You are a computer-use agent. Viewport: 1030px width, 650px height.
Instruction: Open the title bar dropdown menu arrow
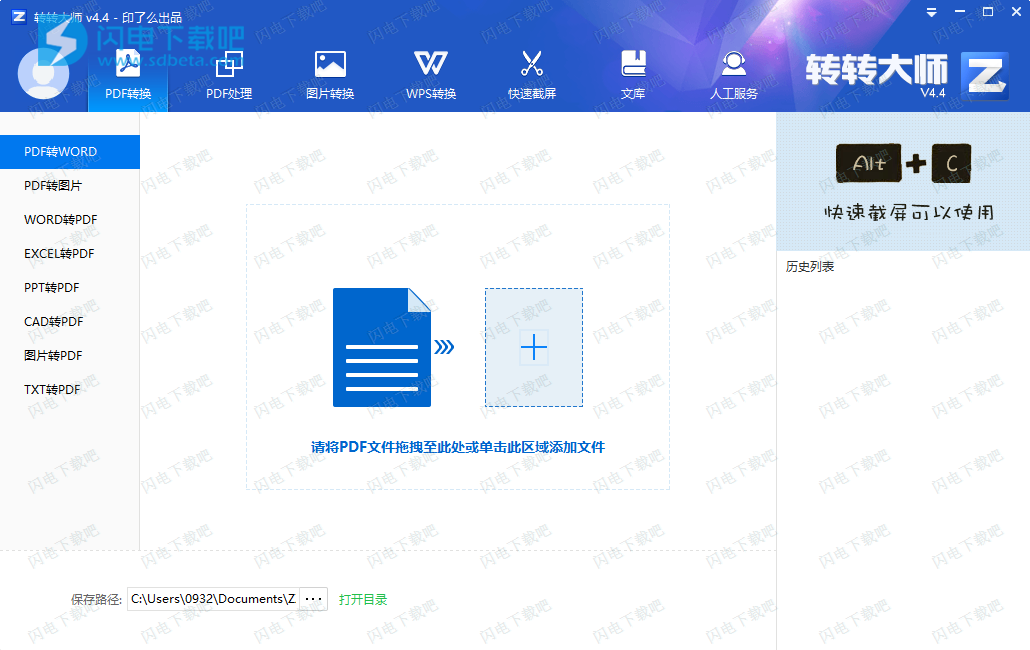pos(931,12)
